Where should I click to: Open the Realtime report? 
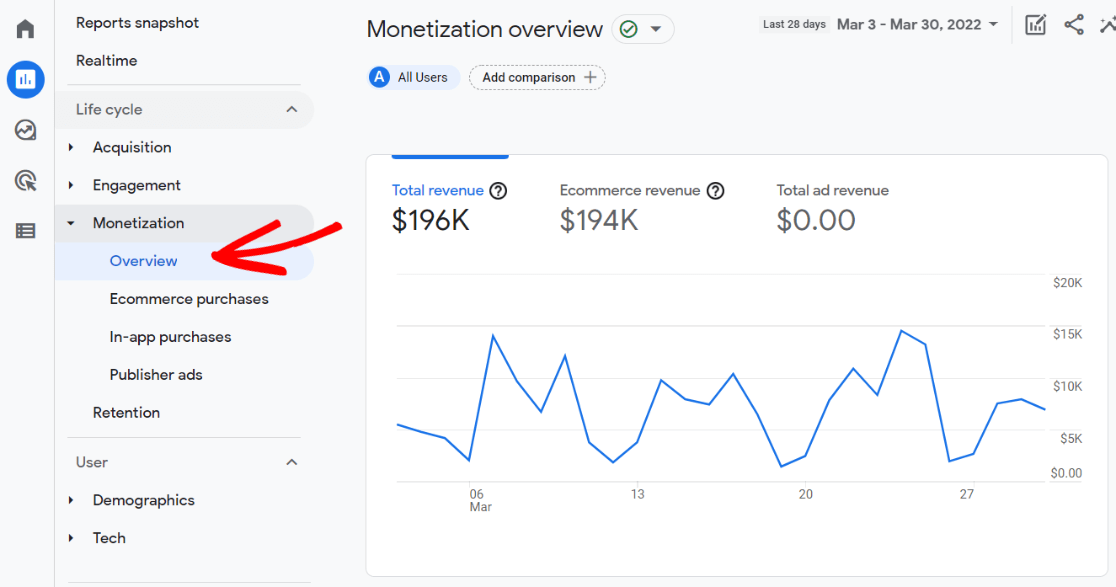click(105, 60)
